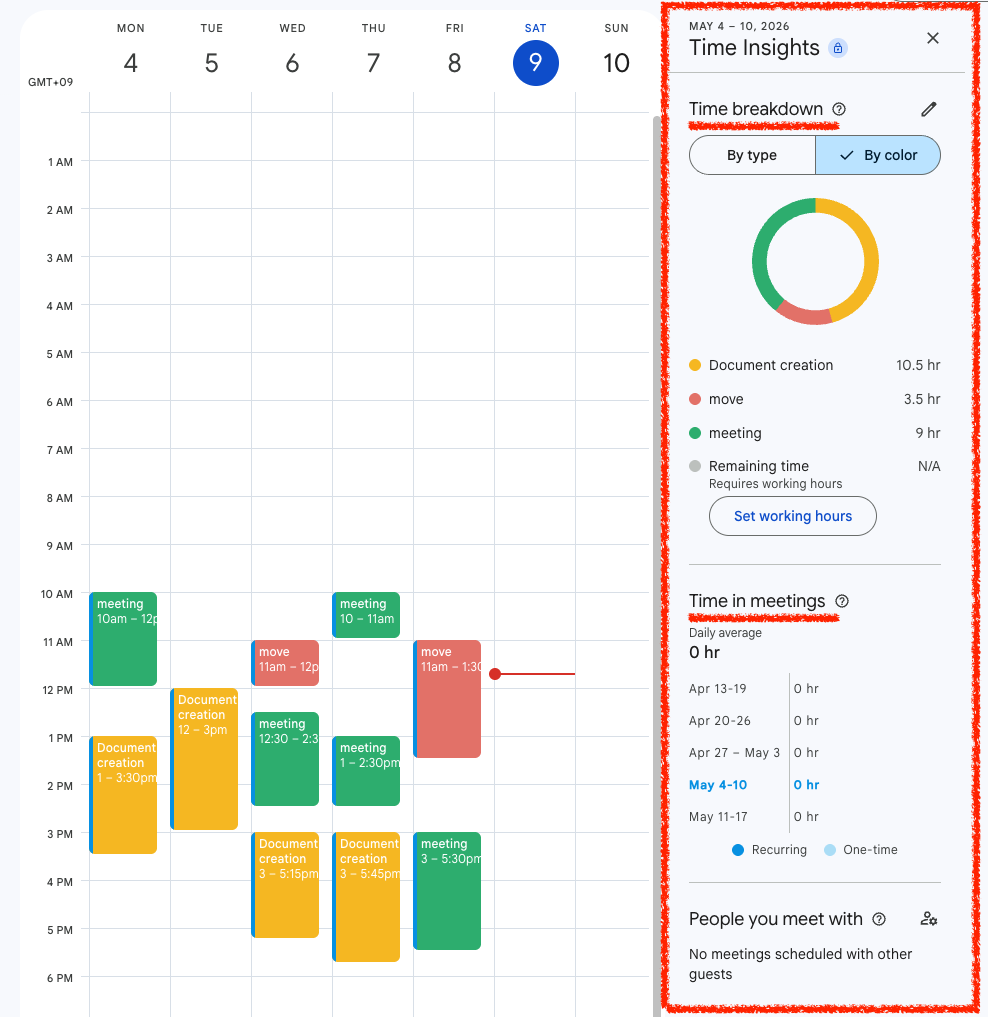This screenshot has height=1017, width=988.
Task: Open Wednesday meeting 12:30 event
Action: (x=285, y=759)
